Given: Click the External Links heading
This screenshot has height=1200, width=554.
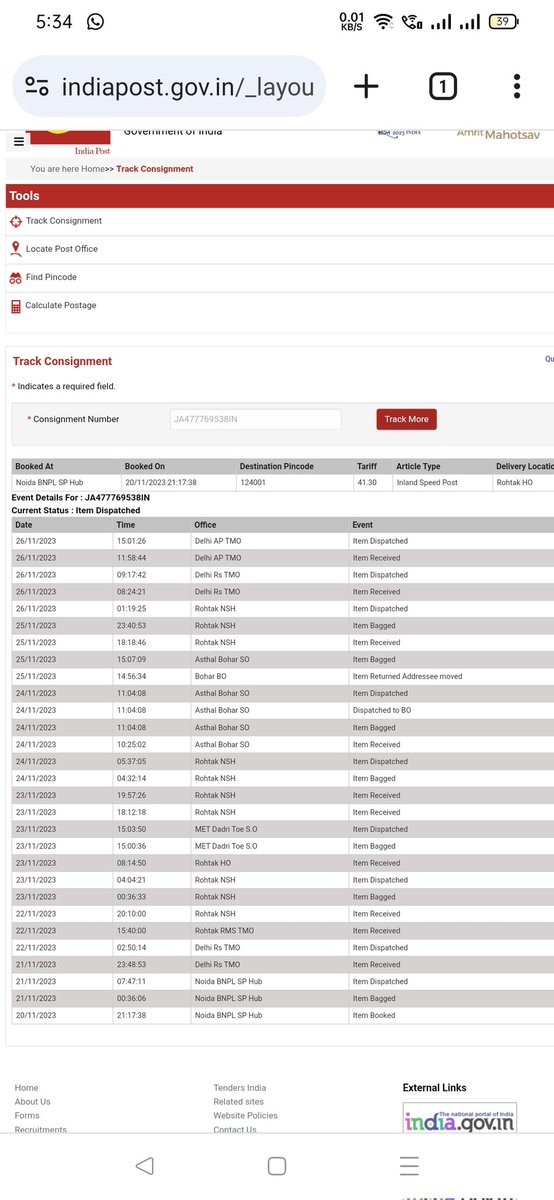Looking at the screenshot, I should tap(434, 1088).
